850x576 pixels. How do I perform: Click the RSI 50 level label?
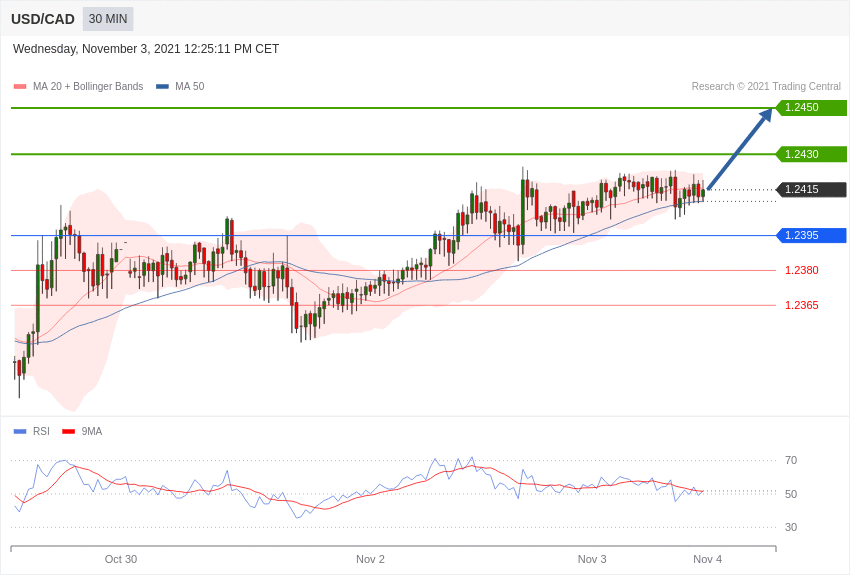791,494
